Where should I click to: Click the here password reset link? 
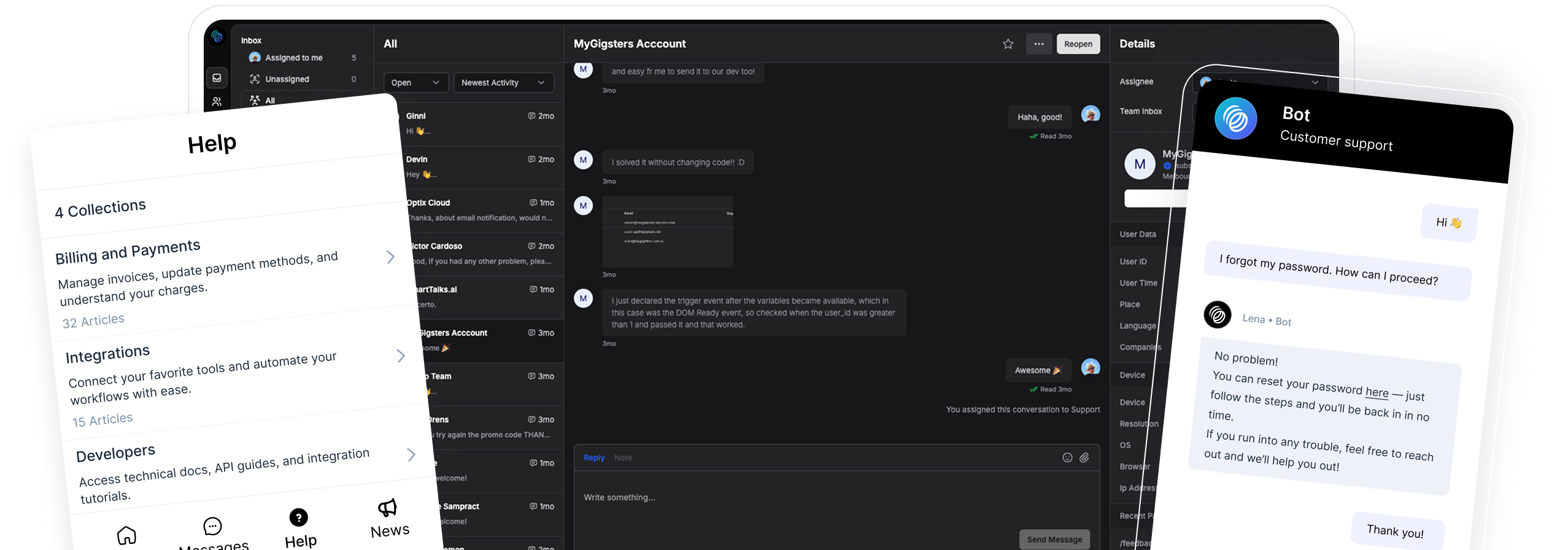pos(1377,392)
